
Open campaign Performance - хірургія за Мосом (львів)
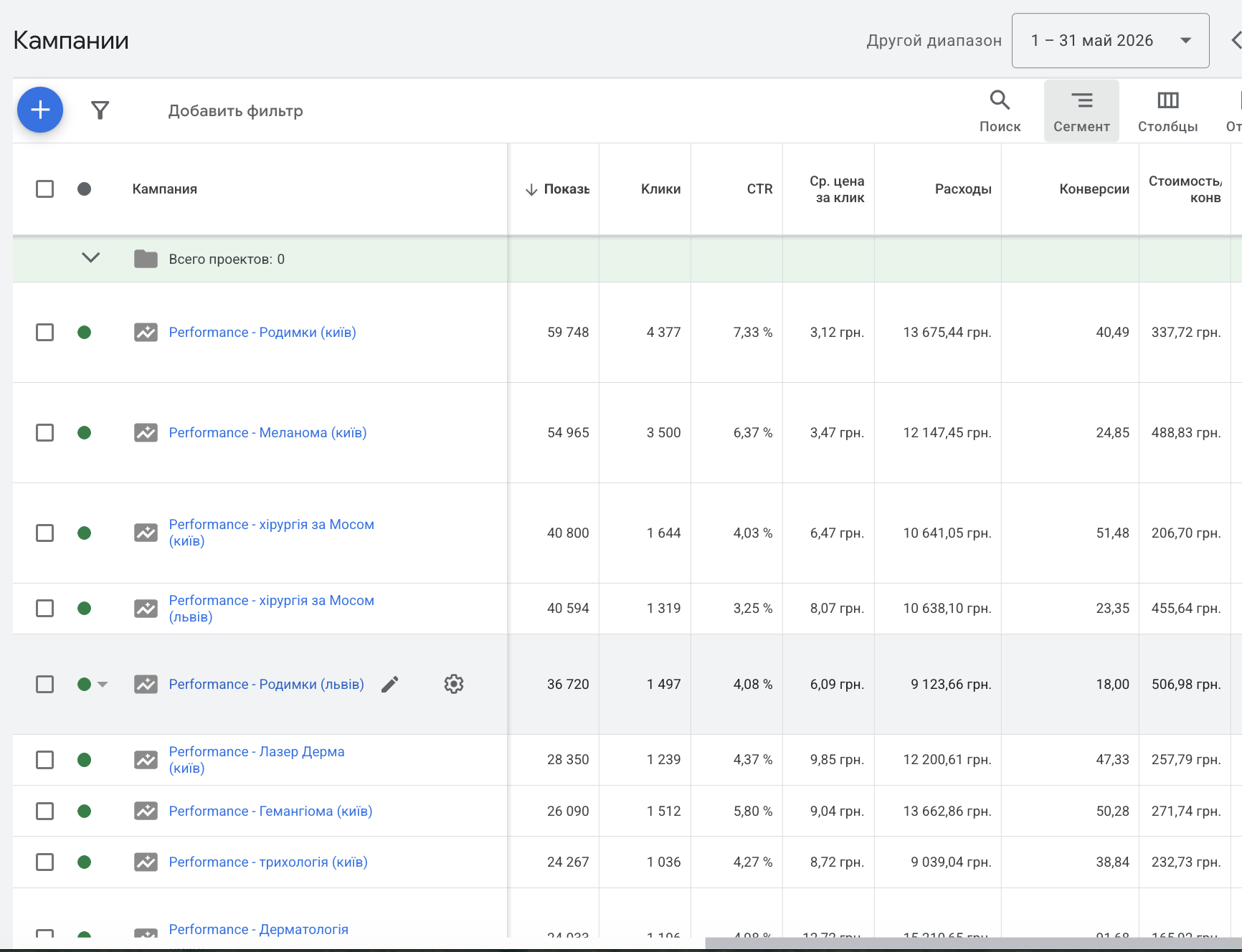[x=271, y=609]
